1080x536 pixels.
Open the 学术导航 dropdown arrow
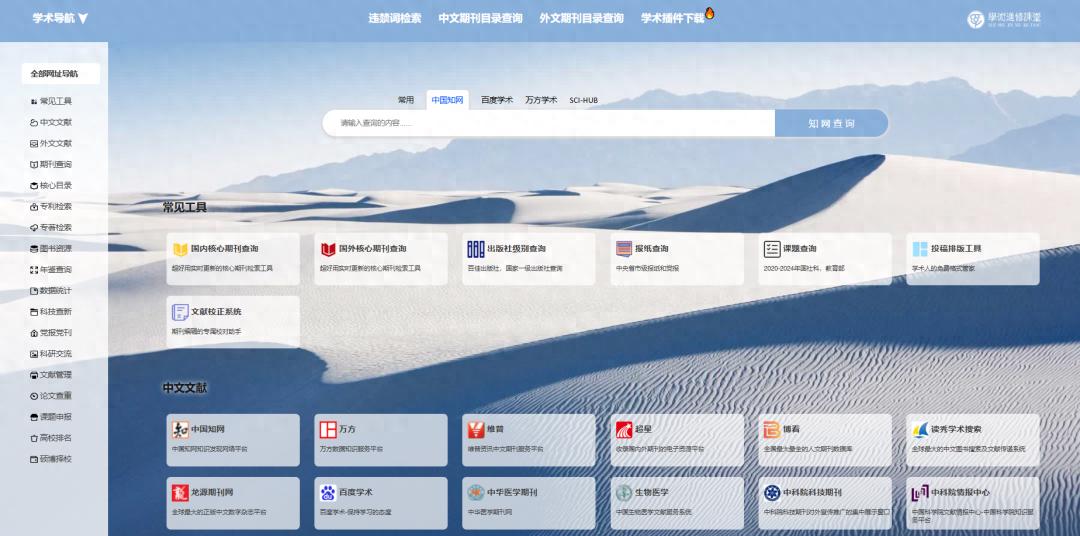tap(83, 19)
